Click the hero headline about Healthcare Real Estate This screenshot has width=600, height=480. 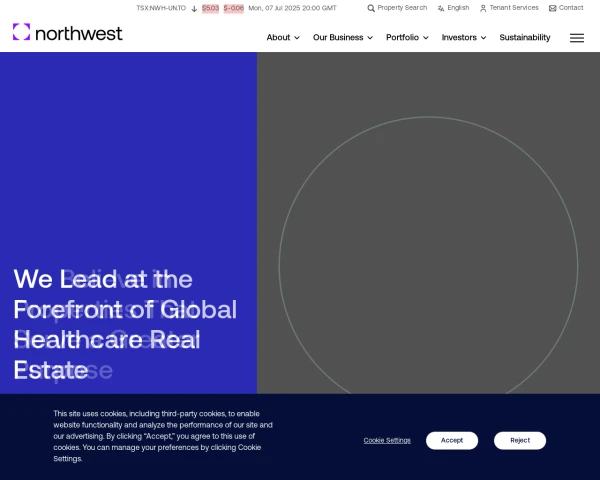coord(125,325)
